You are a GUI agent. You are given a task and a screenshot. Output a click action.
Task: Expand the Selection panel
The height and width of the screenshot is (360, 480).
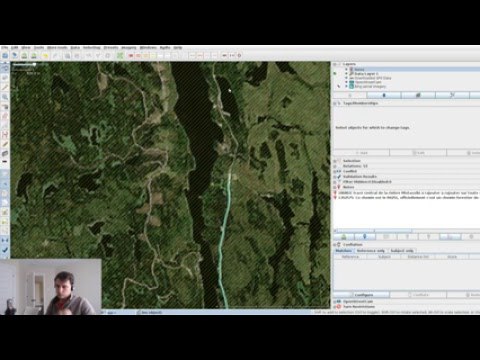(335, 161)
